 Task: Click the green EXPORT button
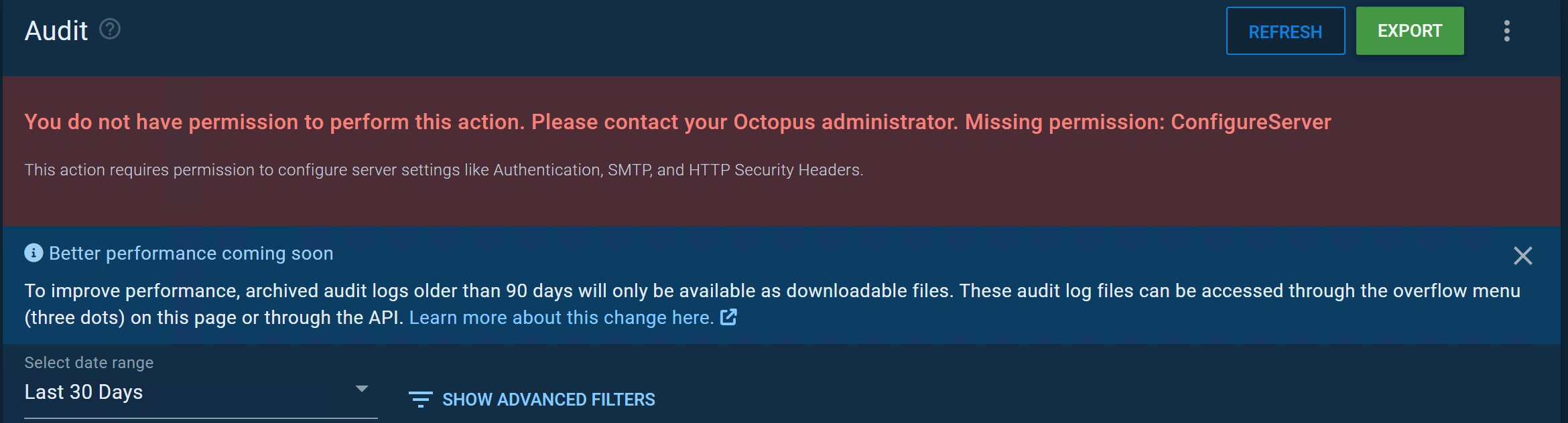(x=1410, y=30)
